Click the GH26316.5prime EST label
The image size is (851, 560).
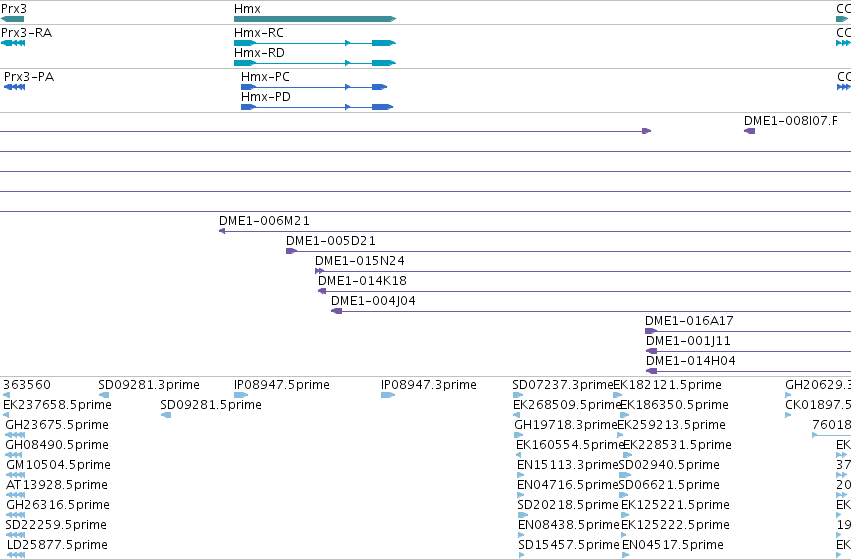58,506
